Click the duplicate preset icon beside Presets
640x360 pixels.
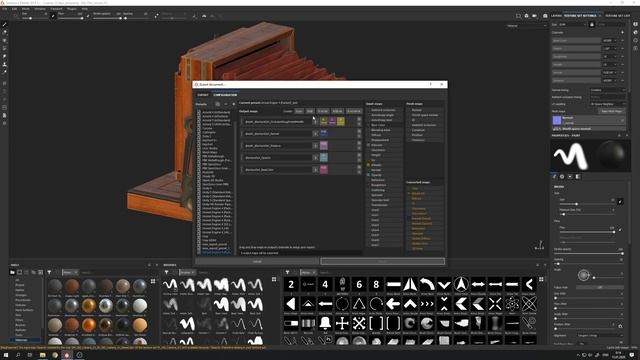point(218,104)
